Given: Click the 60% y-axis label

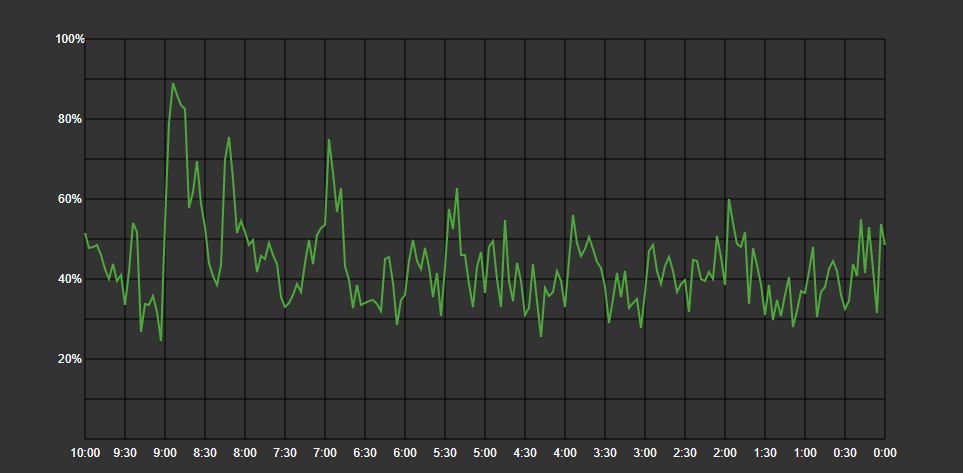Looking at the screenshot, I should (x=72, y=199).
